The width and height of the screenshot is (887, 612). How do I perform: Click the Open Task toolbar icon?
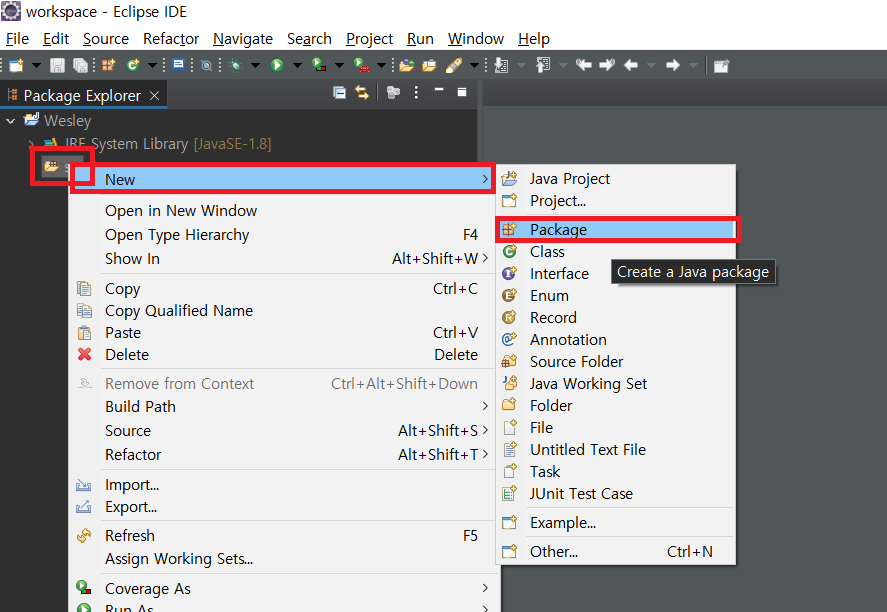[429, 66]
